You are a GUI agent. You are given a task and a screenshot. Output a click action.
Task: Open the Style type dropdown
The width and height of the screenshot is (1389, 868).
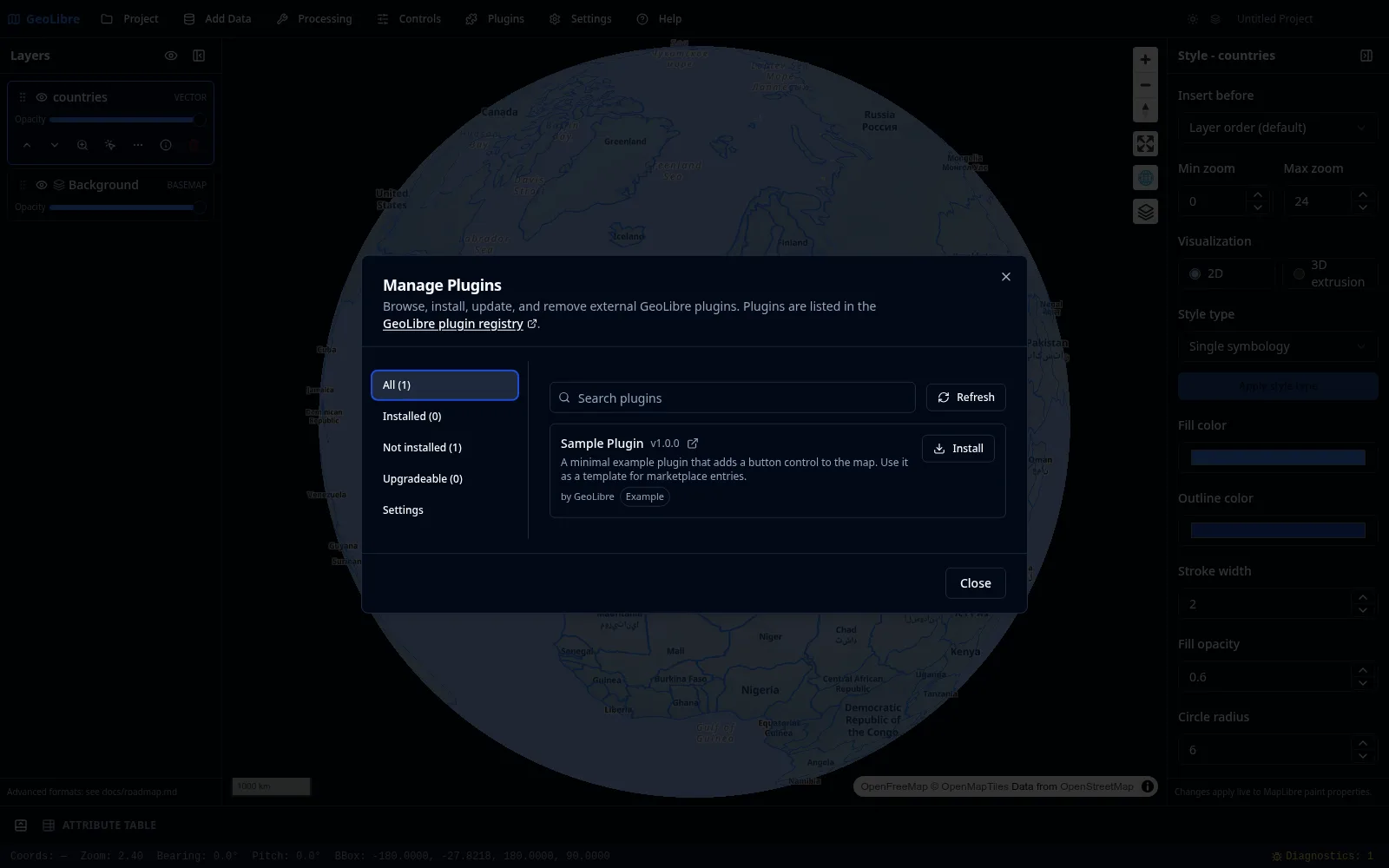[1278, 346]
